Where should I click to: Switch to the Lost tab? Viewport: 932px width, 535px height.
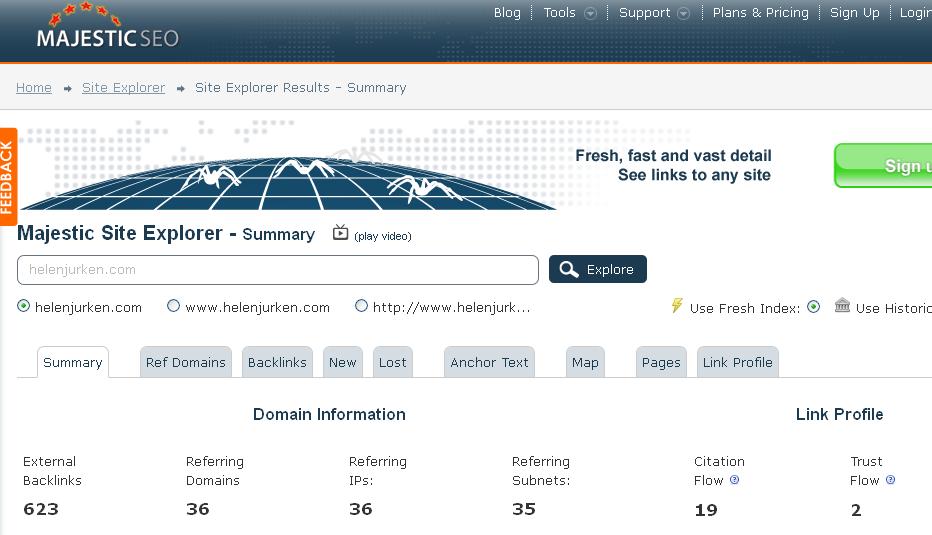393,362
